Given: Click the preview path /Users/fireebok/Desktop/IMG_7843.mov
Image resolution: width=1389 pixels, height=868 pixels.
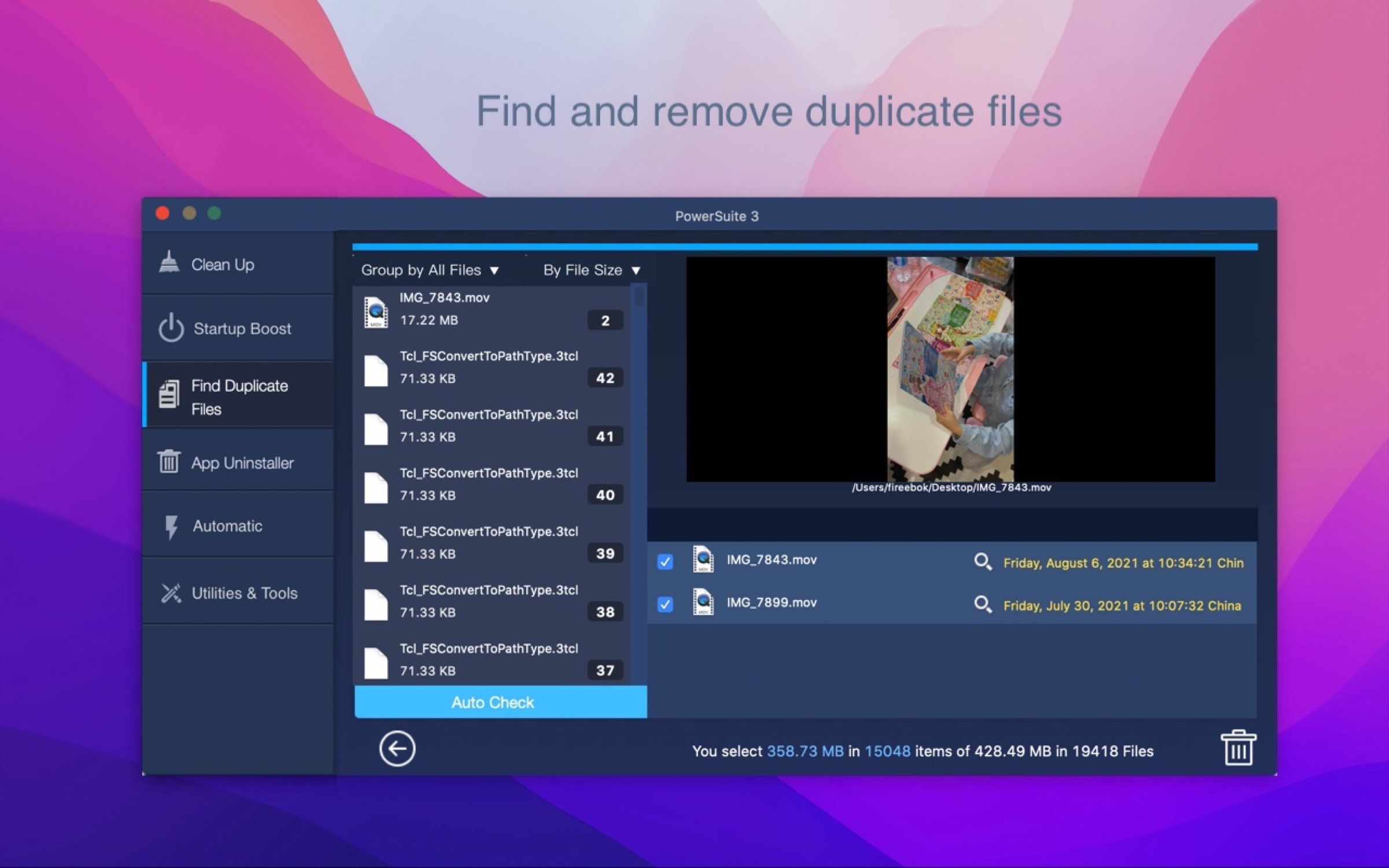Looking at the screenshot, I should pyautogui.click(x=951, y=487).
